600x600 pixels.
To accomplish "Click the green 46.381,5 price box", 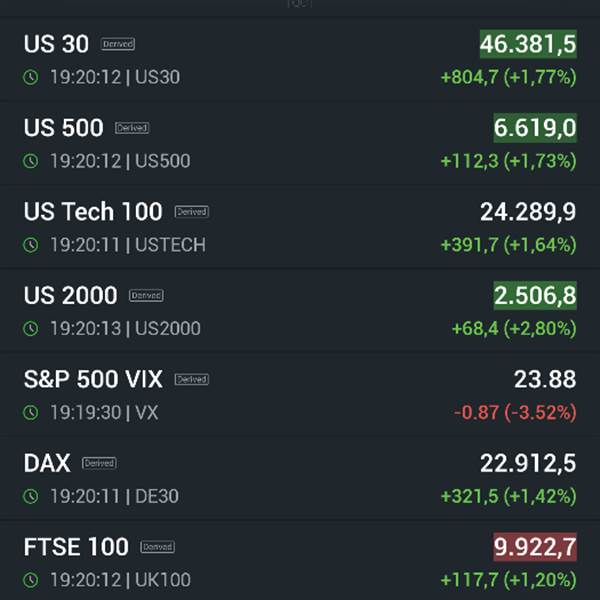I will (528, 44).
